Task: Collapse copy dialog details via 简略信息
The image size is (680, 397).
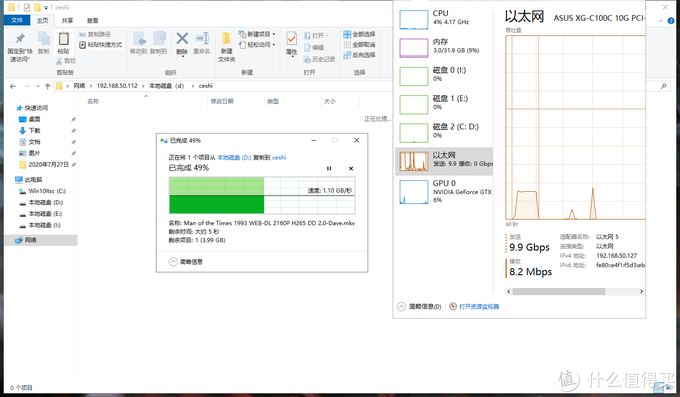Action: point(186,262)
